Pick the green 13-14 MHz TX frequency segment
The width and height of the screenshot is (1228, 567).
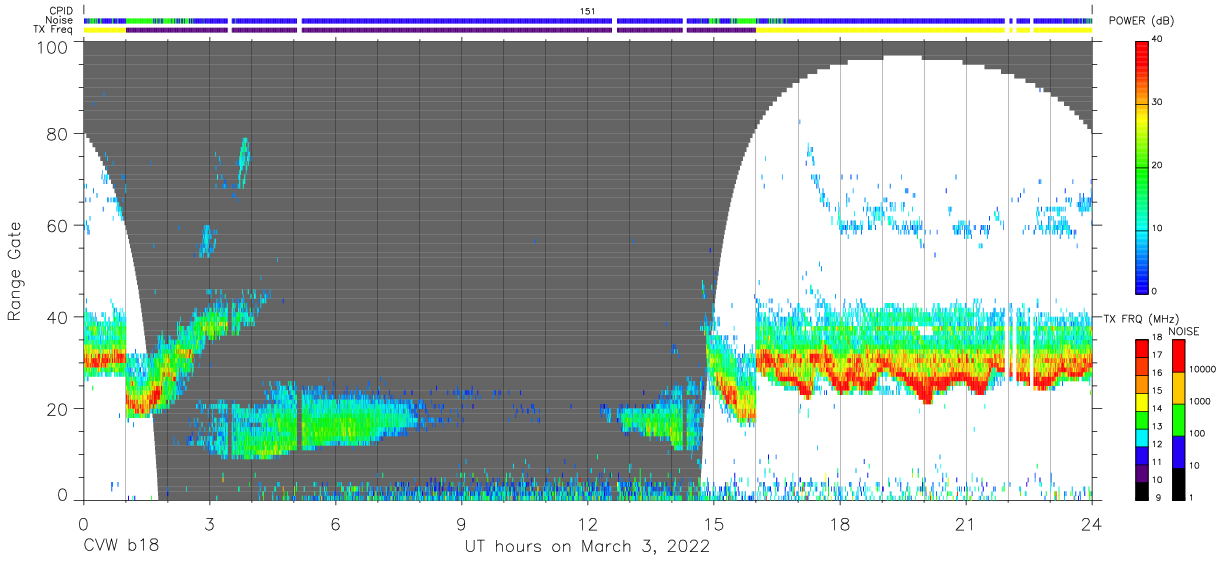pos(1142,420)
